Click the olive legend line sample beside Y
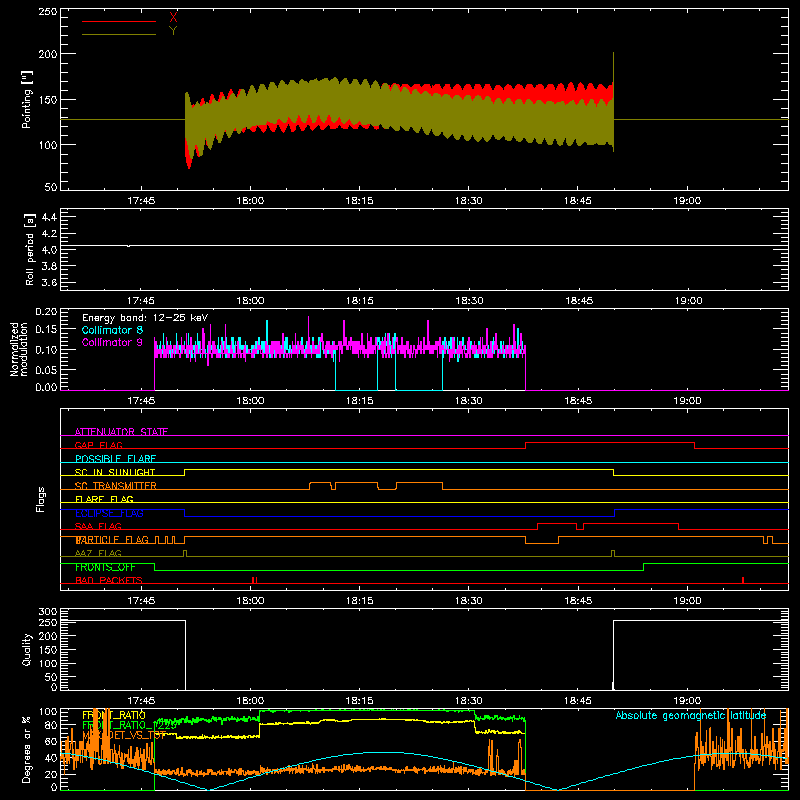Screen dimensions: 800x800 pyautogui.click(x=119, y=34)
